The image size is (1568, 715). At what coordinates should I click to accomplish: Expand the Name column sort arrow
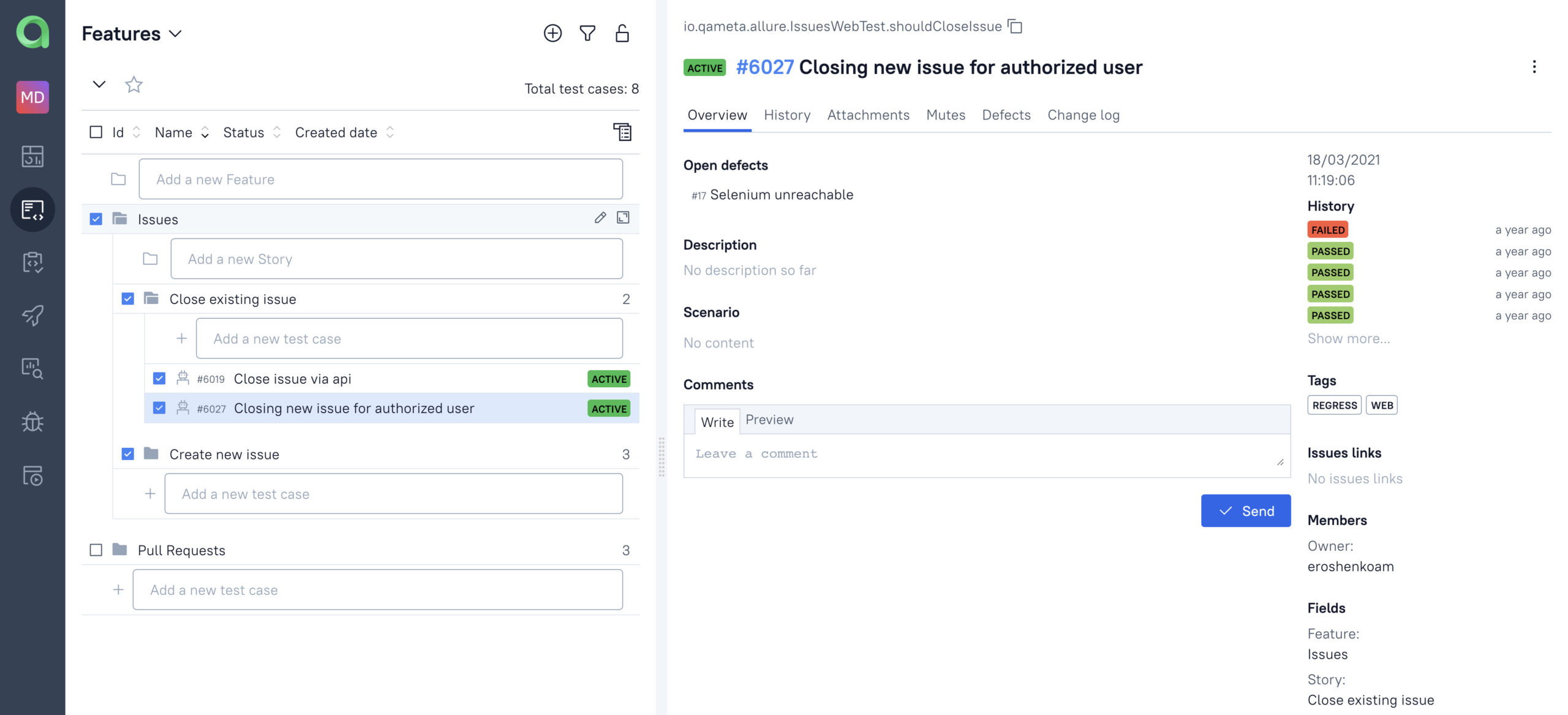[x=203, y=131]
